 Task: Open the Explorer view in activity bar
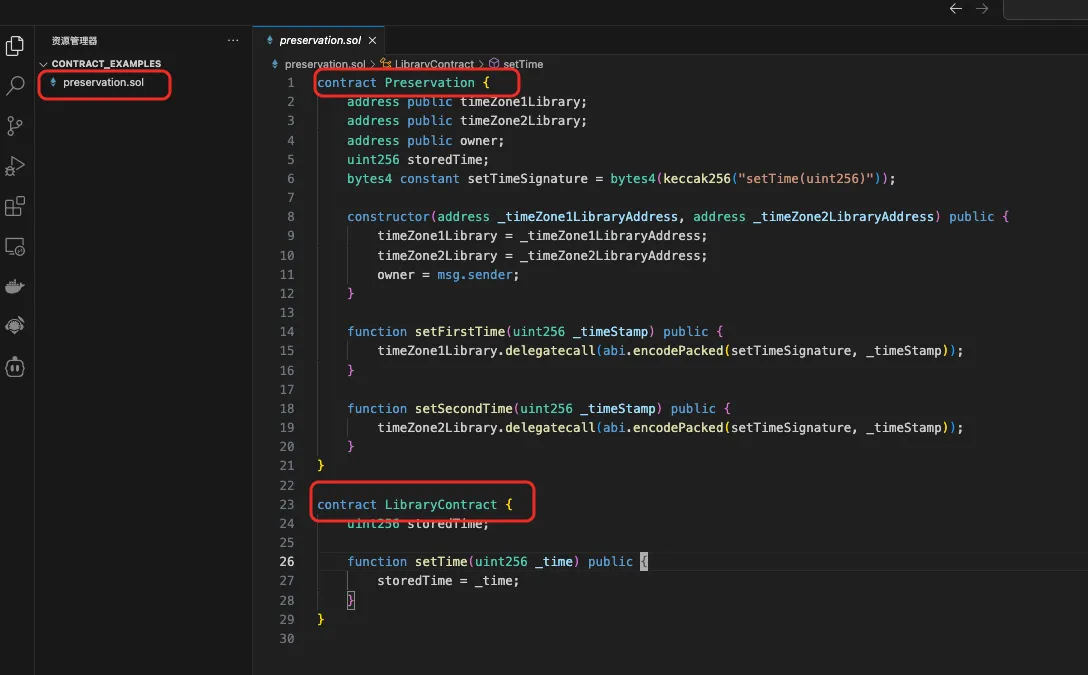click(15, 46)
